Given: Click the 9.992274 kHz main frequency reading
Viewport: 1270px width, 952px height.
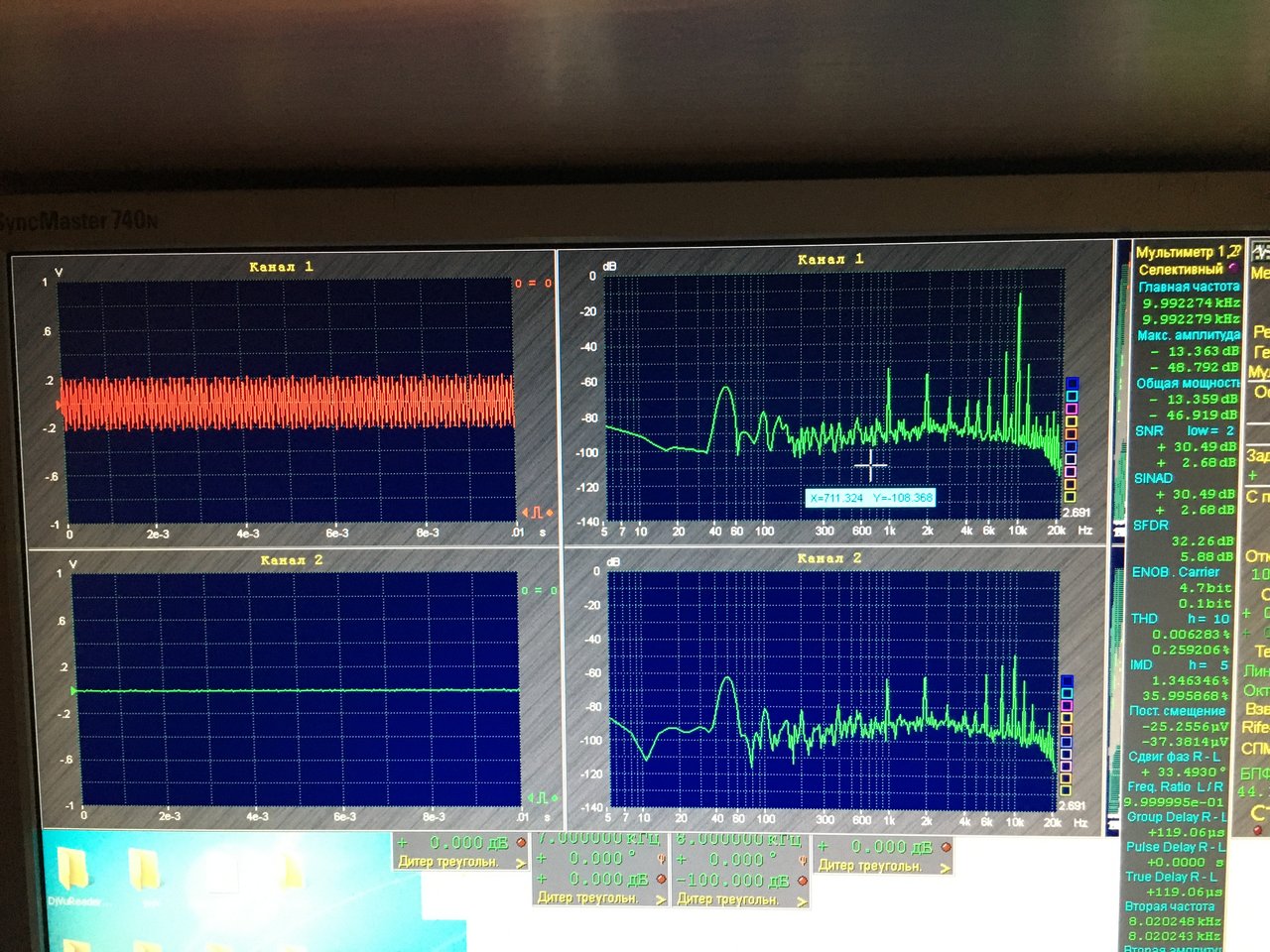Looking at the screenshot, I should [x=1191, y=302].
